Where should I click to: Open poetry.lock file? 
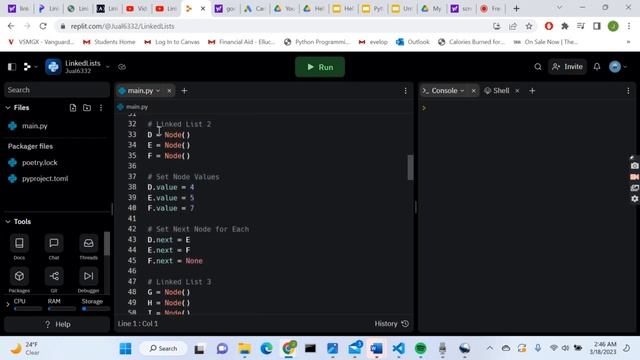coord(39,162)
